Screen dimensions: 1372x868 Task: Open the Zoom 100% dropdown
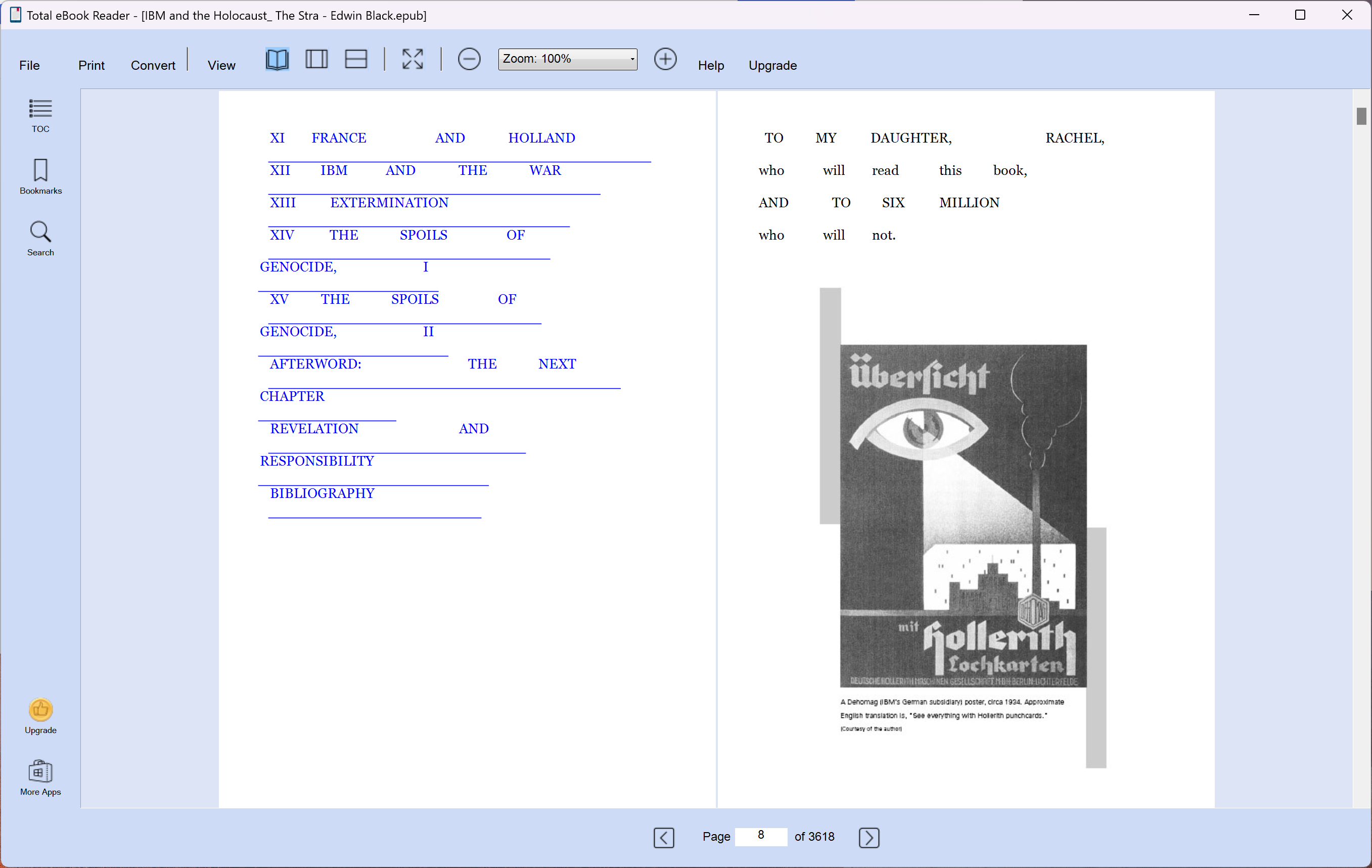tap(568, 59)
